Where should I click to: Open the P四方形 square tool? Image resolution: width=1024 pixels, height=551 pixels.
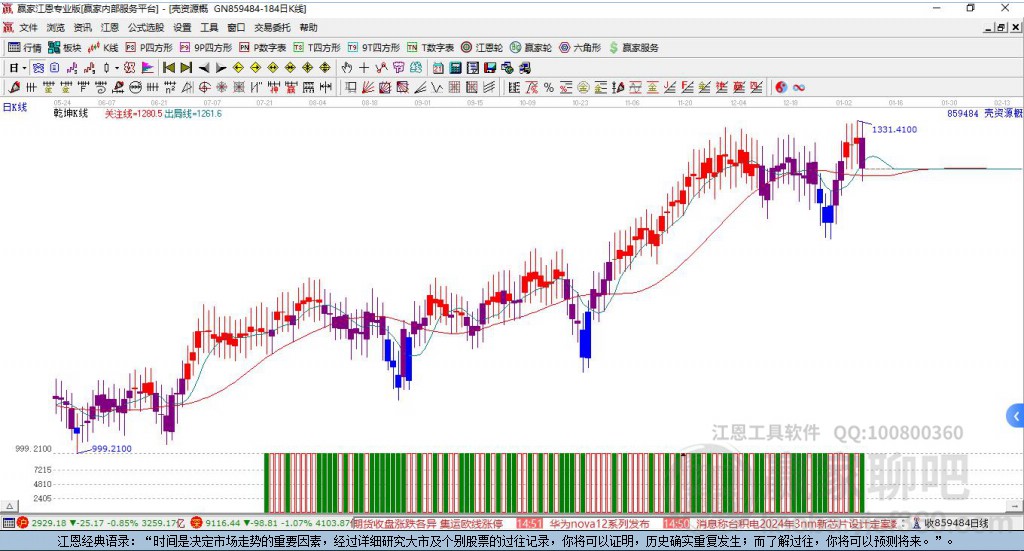coord(149,48)
